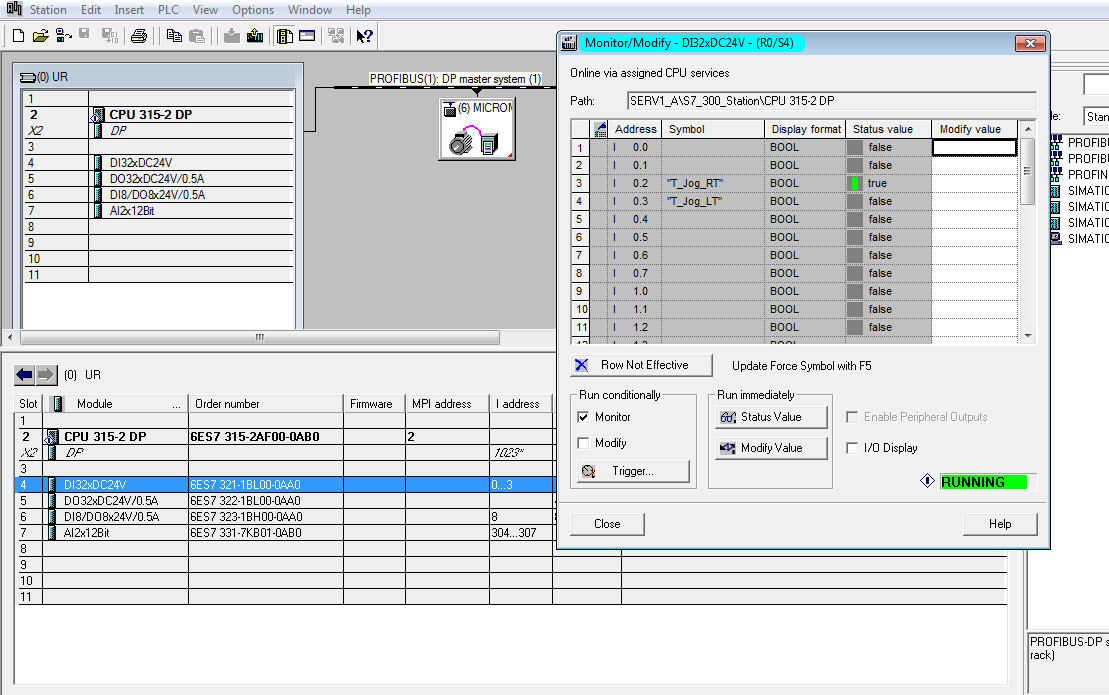
Task: Click the Print toolbar icon
Action: (139, 35)
